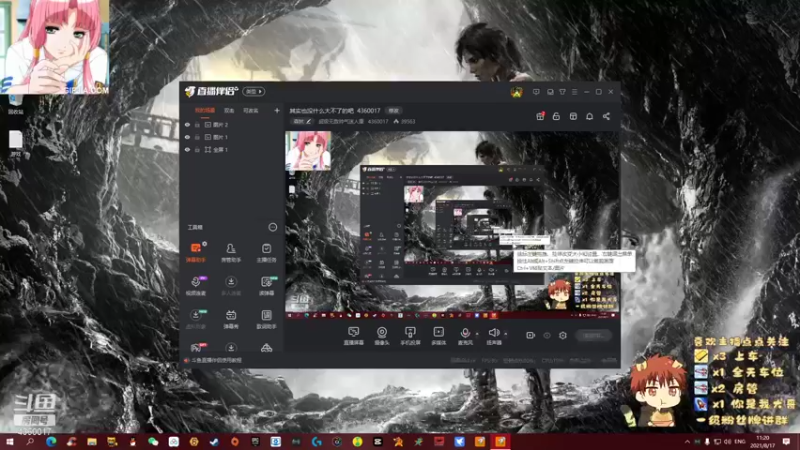The width and height of the screenshot is (800, 450).
Task: Add a 多媒体 multimedia source
Action: click(438, 336)
